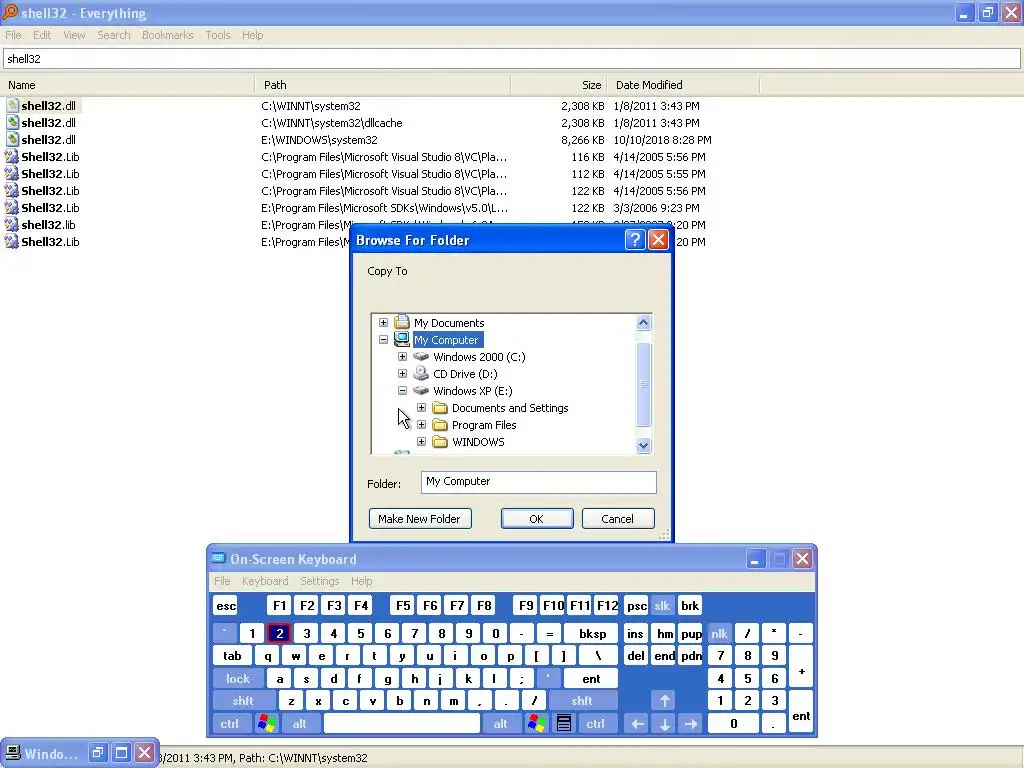1024x768 pixels.
Task: Click the On-Screen Keyboard title bar icon
Action: click(218, 558)
